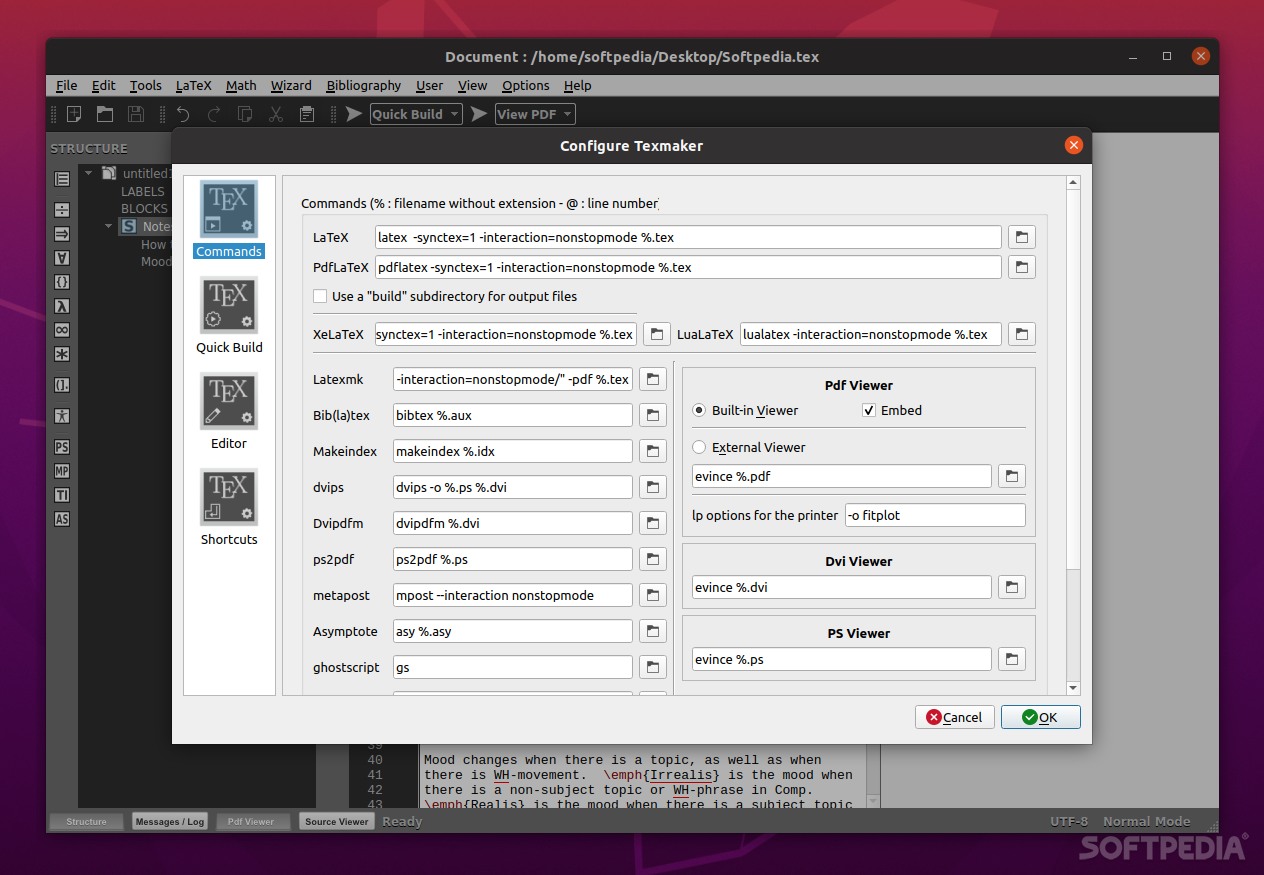Screen dimensions: 1264x875
Task: Browse for the Dvi Viewer executable
Action: (x=1011, y=587)
